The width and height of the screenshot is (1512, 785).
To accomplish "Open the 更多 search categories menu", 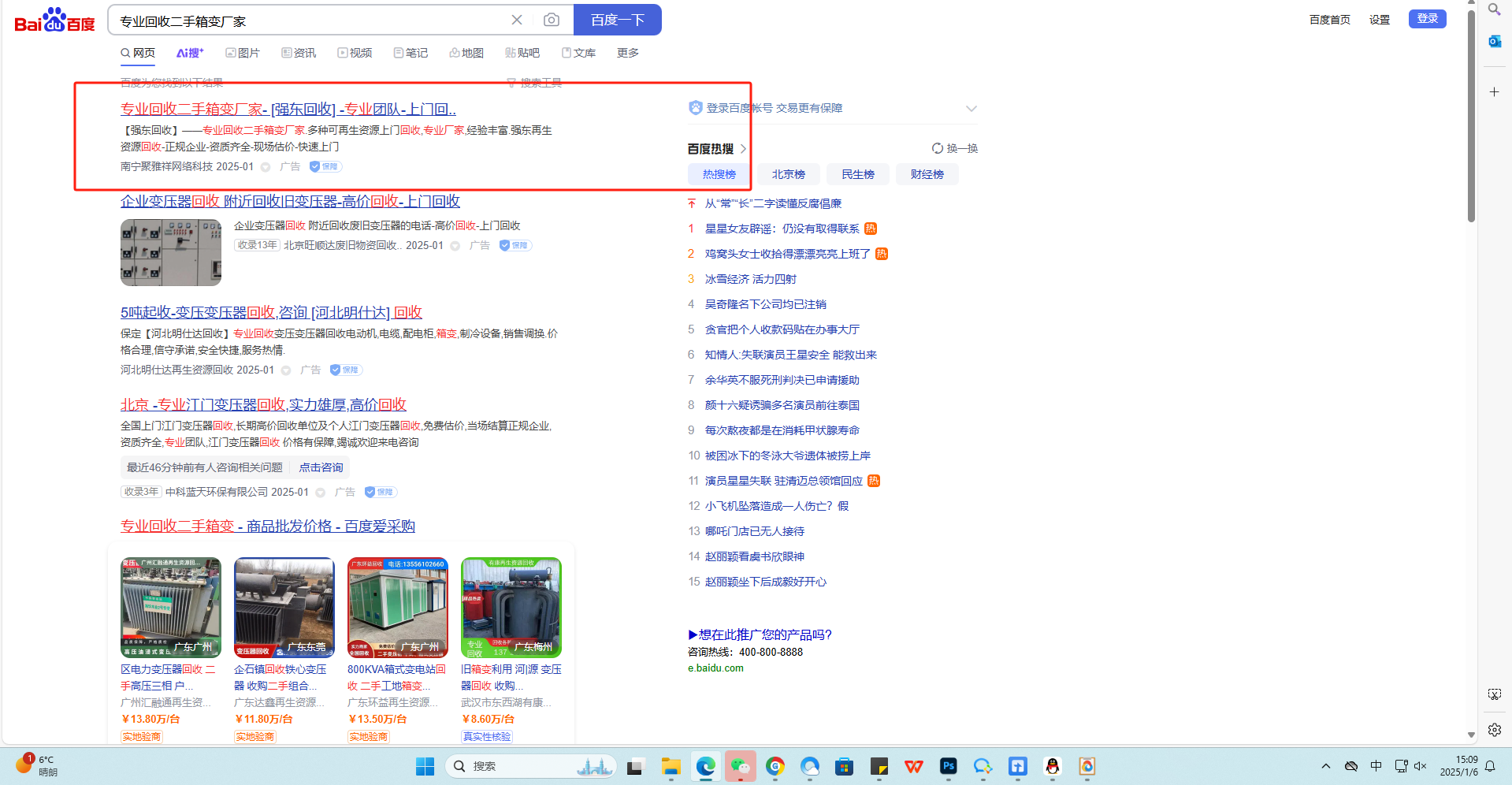I will [x=627, y=53].
